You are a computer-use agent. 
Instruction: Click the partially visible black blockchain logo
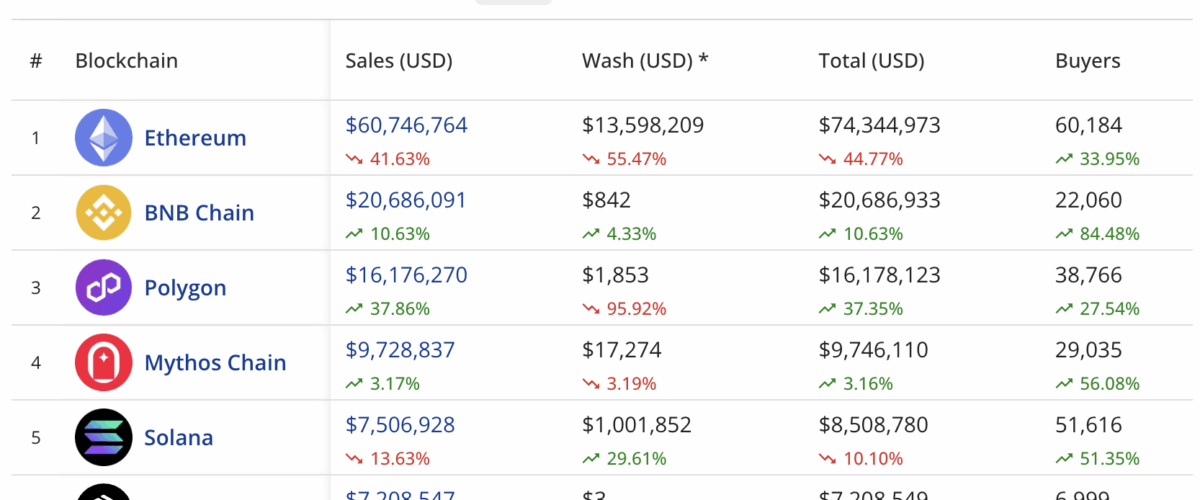pos(103,492)
